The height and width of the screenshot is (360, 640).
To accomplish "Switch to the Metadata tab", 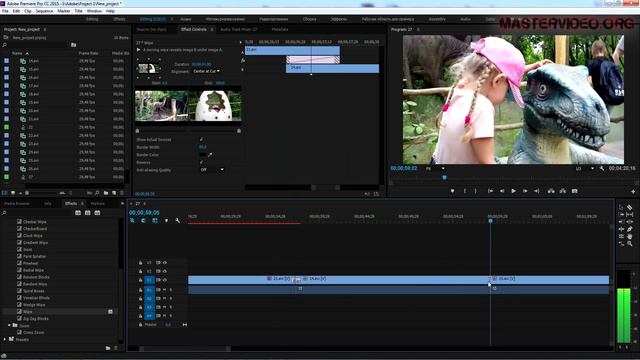I will click(280, 29).
